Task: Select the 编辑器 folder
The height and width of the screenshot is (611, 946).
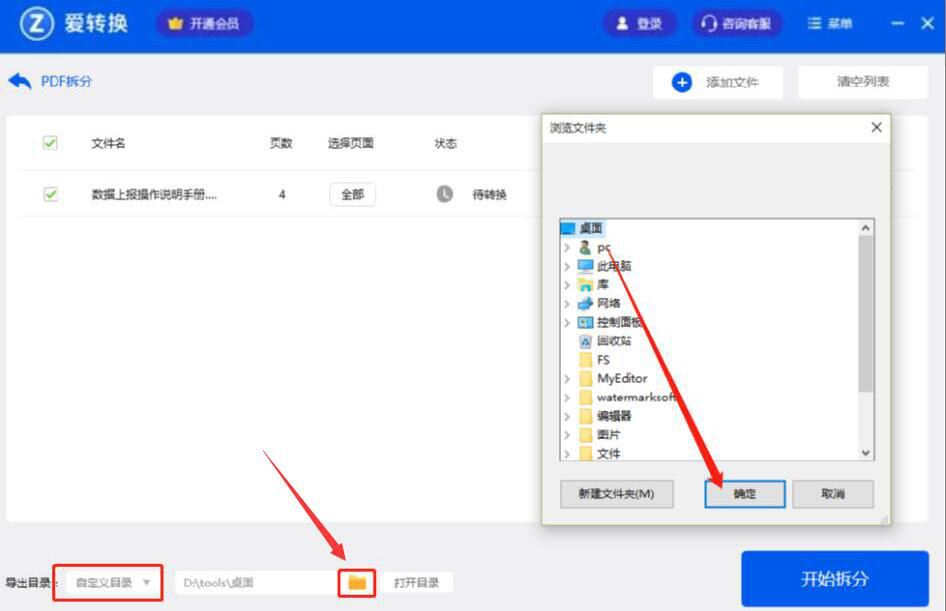Action: point(605,416)
